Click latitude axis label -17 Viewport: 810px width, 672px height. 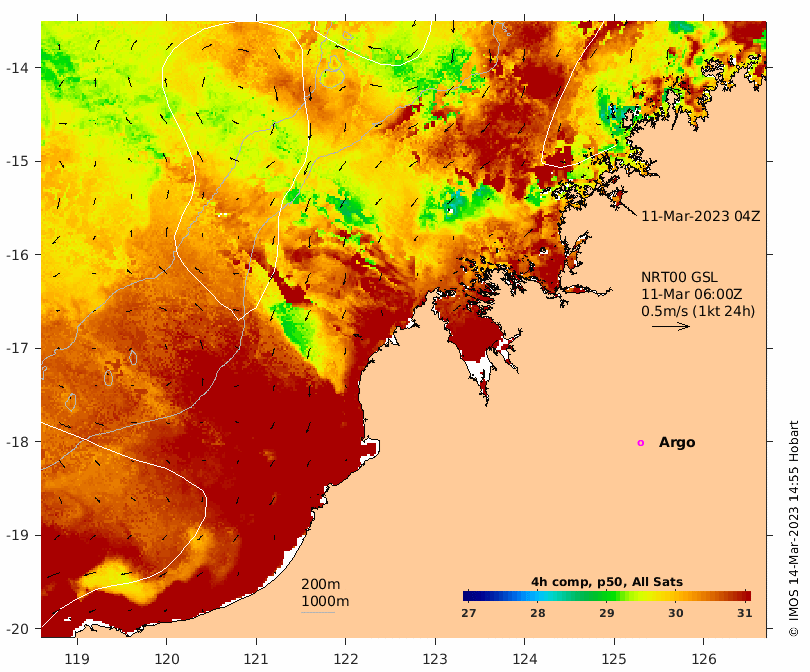pyautogui.click(x=17, y=348)
